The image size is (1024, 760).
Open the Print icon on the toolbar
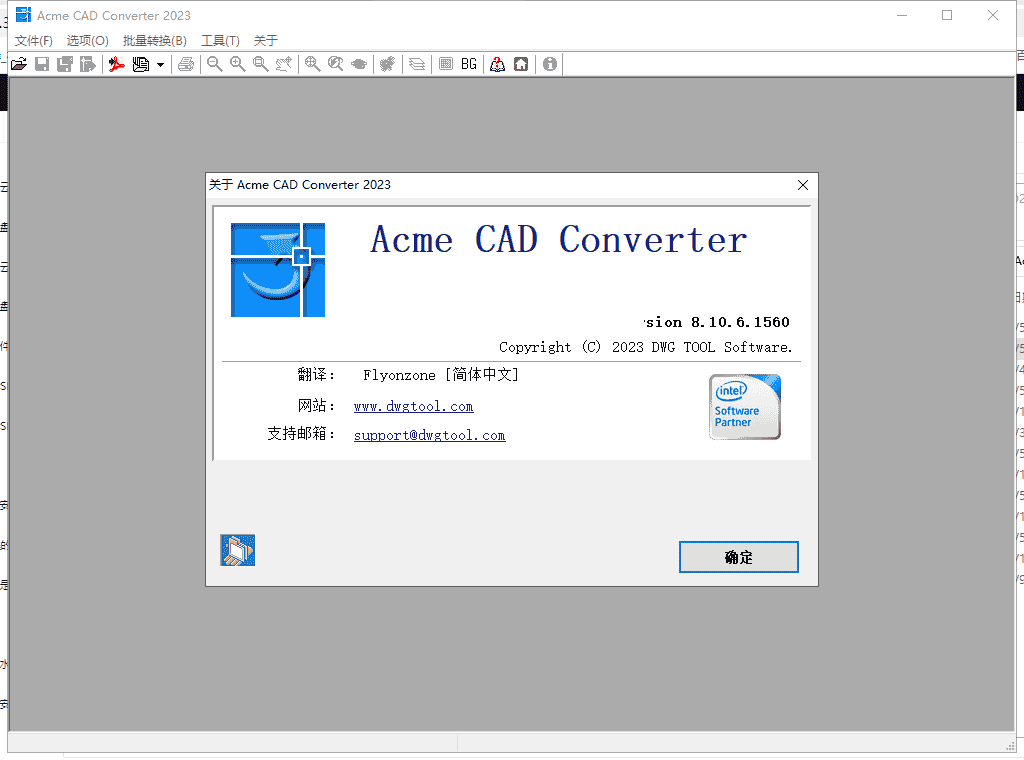coord(186,63)
